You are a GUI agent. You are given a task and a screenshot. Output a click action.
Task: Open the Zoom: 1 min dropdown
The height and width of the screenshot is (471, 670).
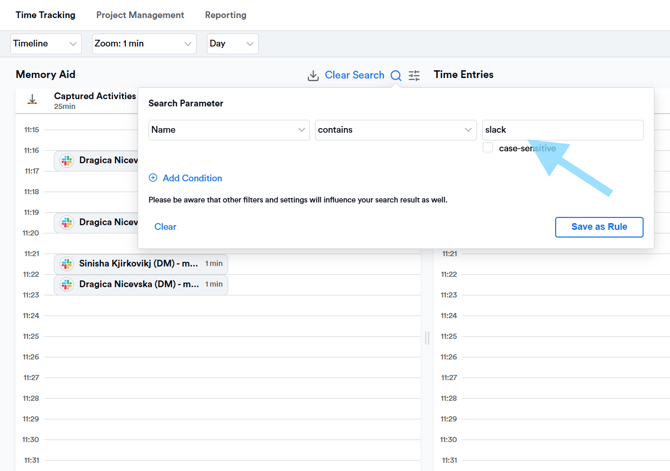(x=144, y=44)
